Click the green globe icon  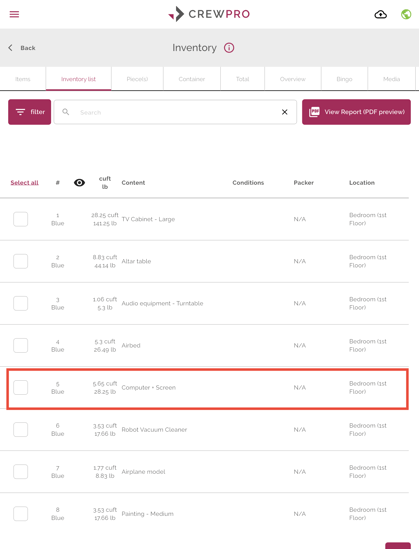(406, 14)
